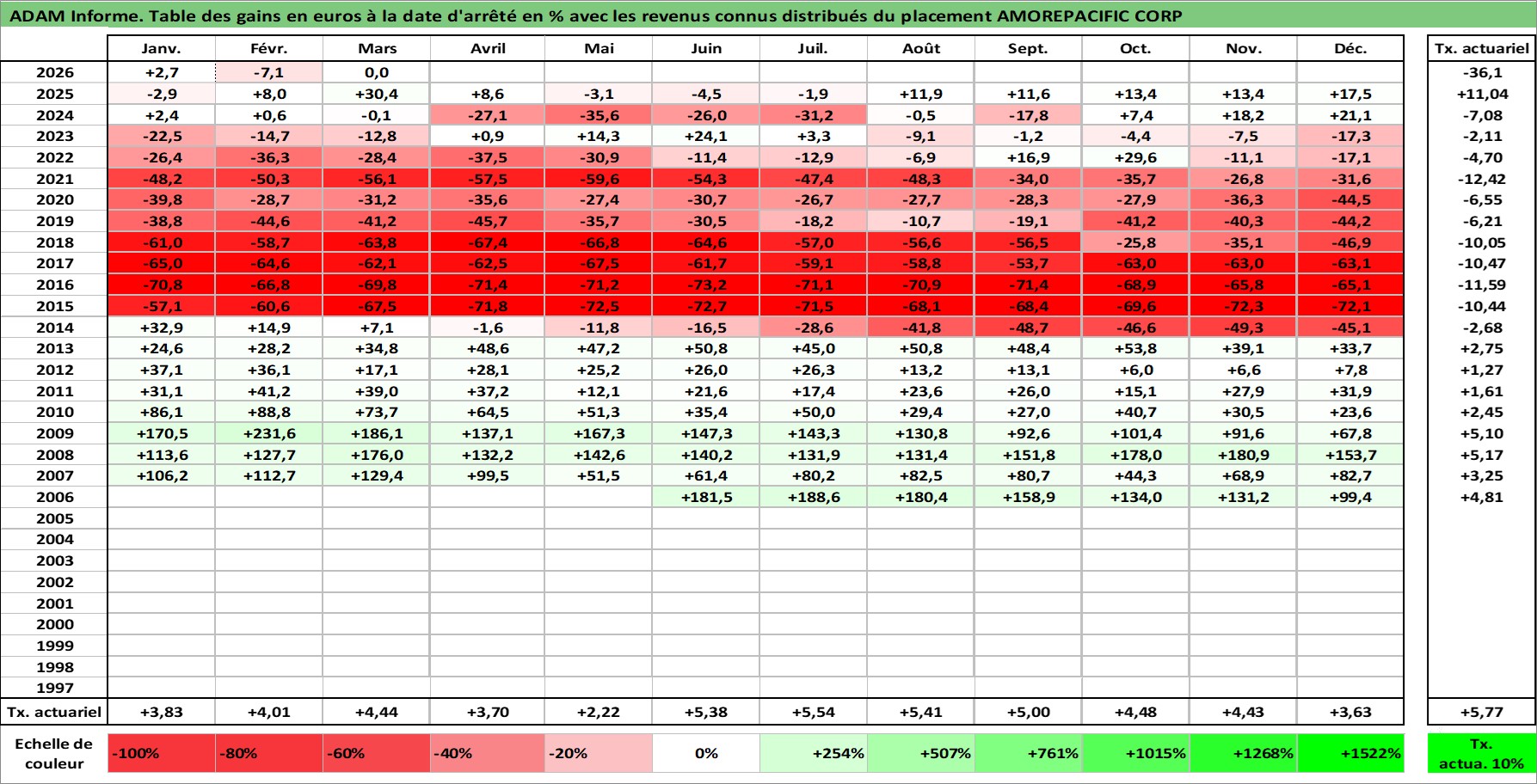Click the +5,77 overall actuarial rate cell
The width and height of the screenshot is (1537, 784).
click(x=1481, y=712)
